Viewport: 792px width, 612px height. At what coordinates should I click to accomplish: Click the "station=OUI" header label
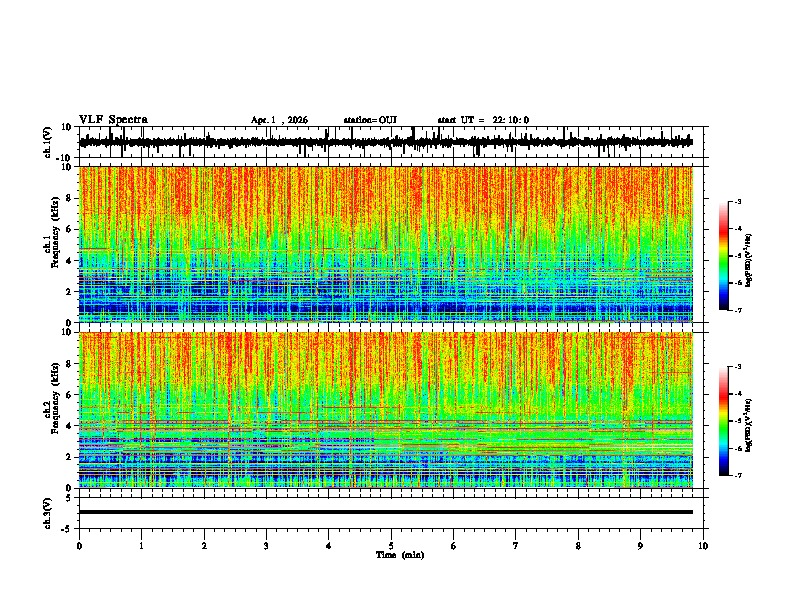pos(370,120)
